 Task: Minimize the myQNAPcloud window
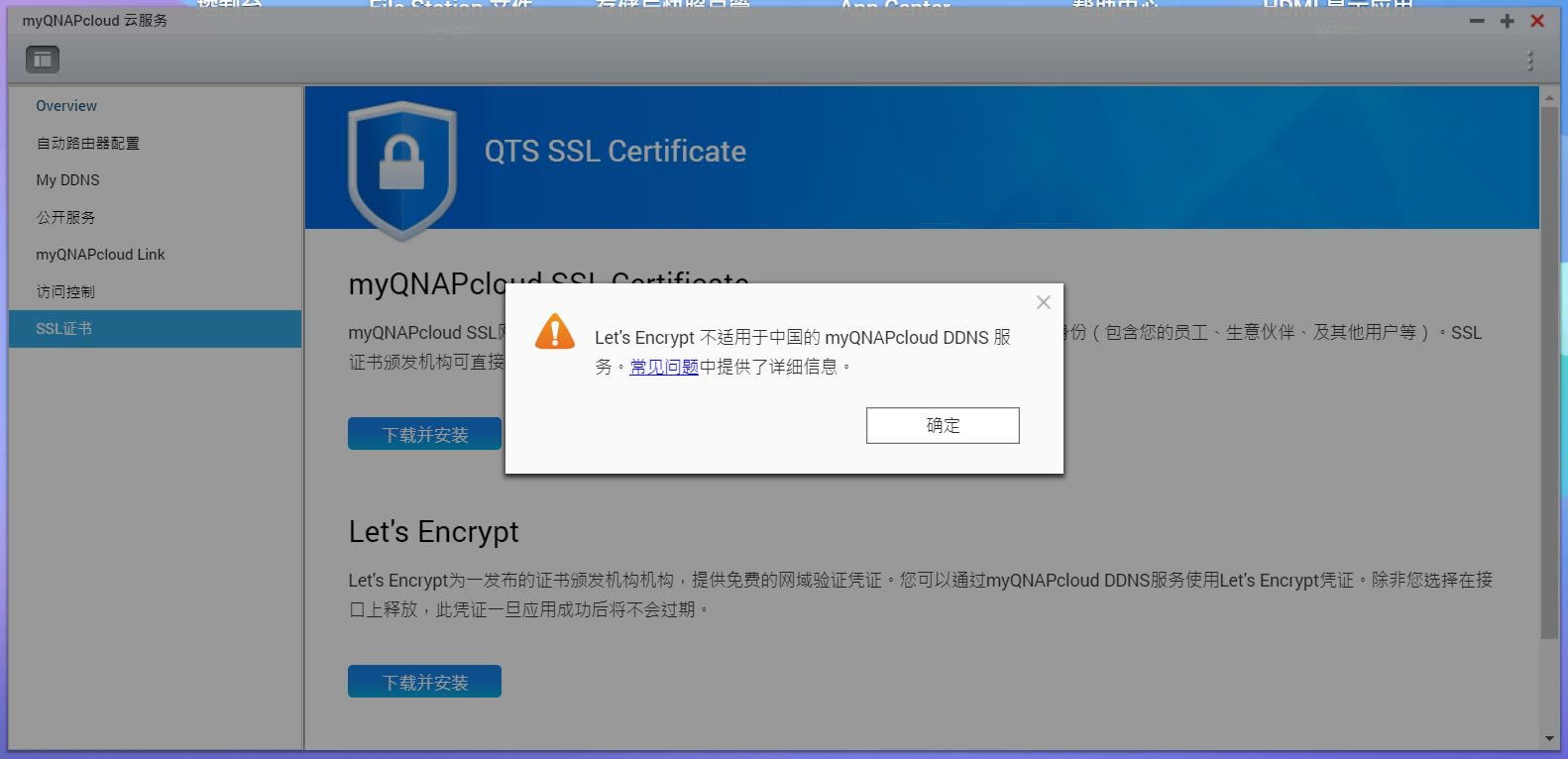coord(1477,21)
